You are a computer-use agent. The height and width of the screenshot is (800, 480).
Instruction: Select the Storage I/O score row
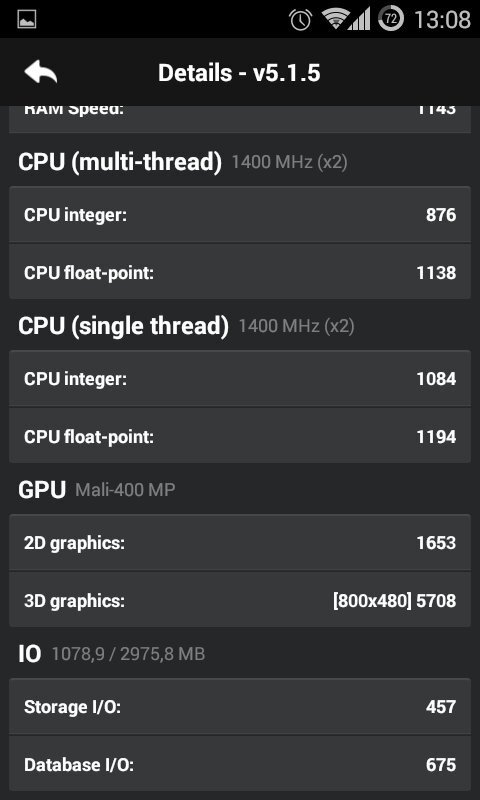pyautogui.click(x=240, y=707)
